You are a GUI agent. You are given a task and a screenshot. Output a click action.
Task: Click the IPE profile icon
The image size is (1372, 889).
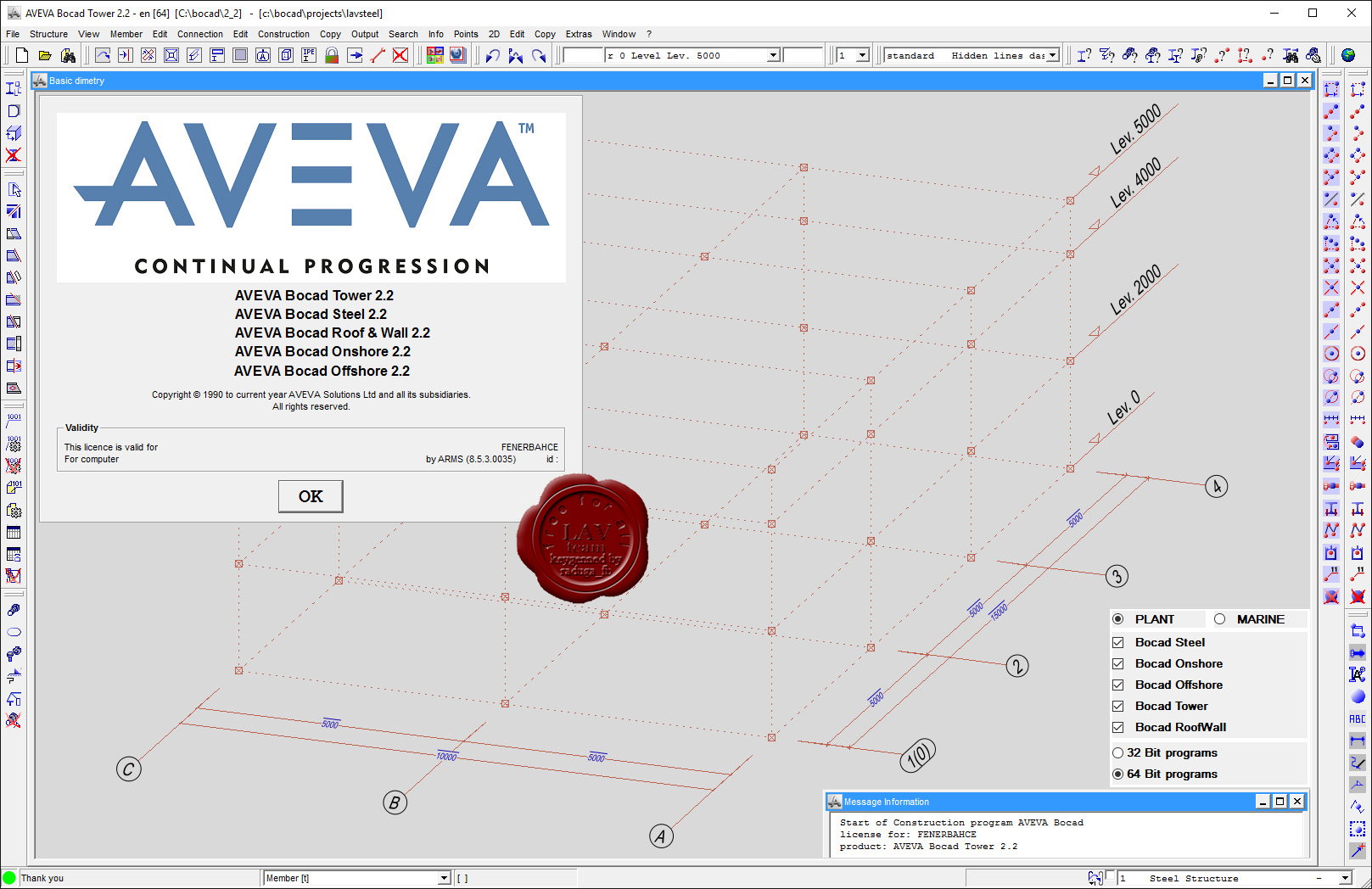[x=309, y=55]
